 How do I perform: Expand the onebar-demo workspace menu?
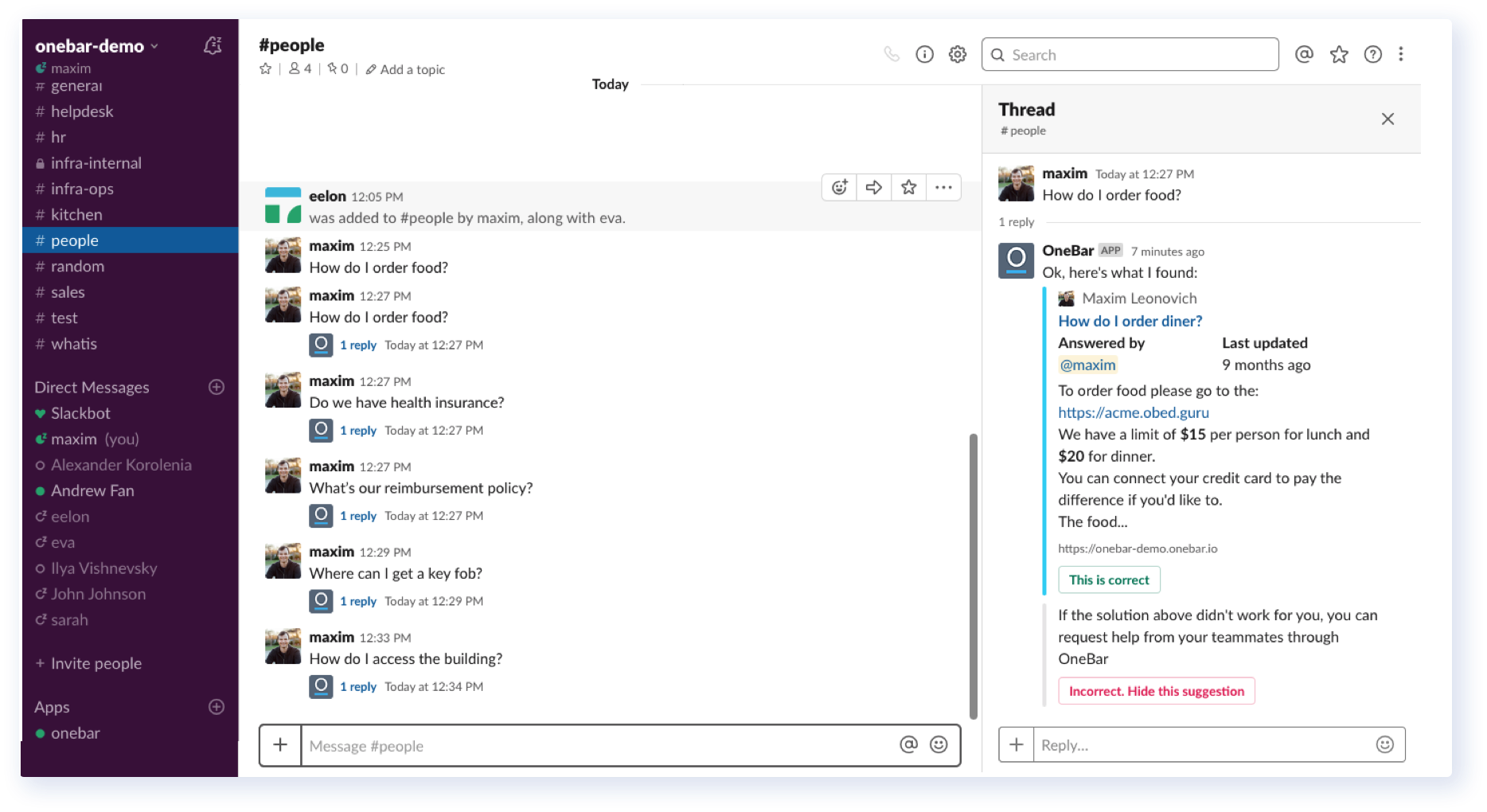coord(96,46)
